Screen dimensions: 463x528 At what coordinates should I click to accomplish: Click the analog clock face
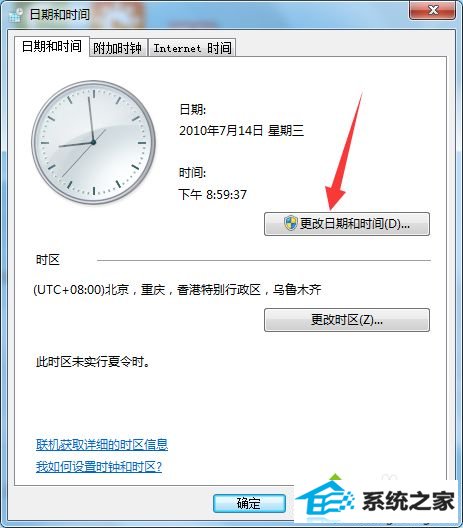pos(93,142)
